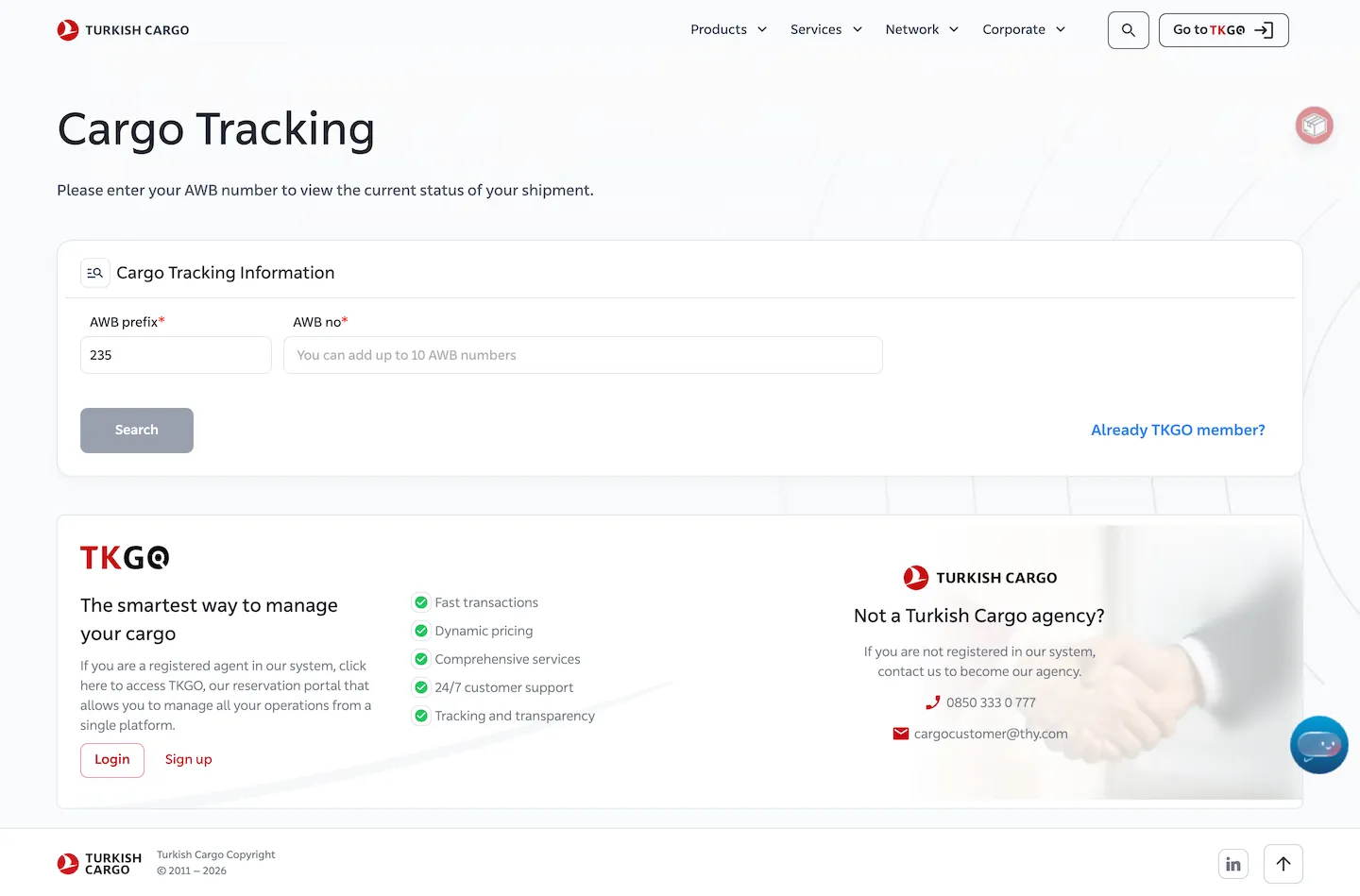Follow the Already TKGO member? link

1178,431
